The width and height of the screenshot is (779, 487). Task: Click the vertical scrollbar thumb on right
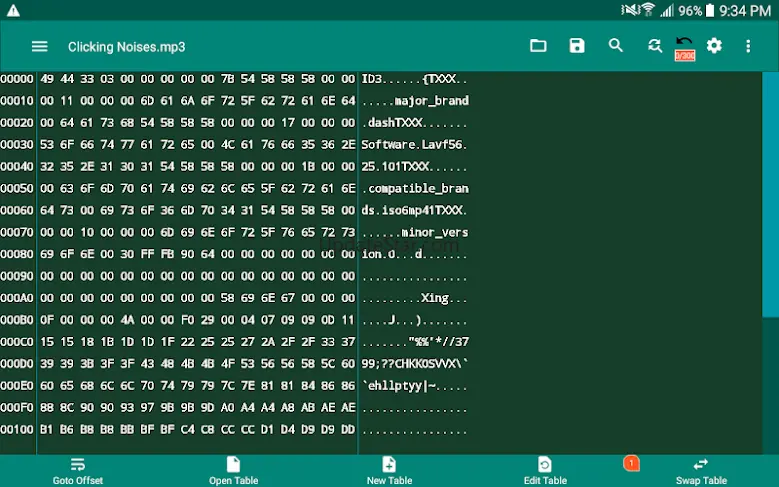tap(771, 194)
